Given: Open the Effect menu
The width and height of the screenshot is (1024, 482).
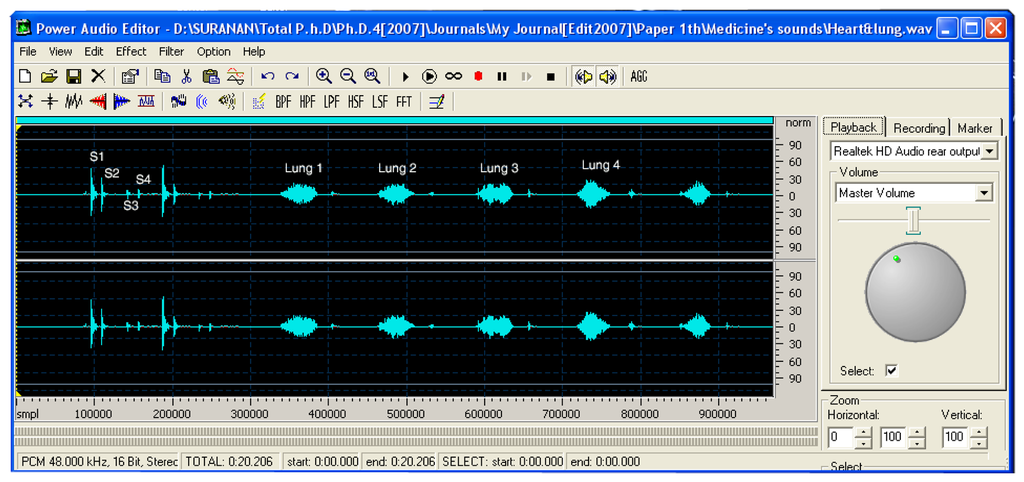Looking at the screenshot, I should point(131,52).
